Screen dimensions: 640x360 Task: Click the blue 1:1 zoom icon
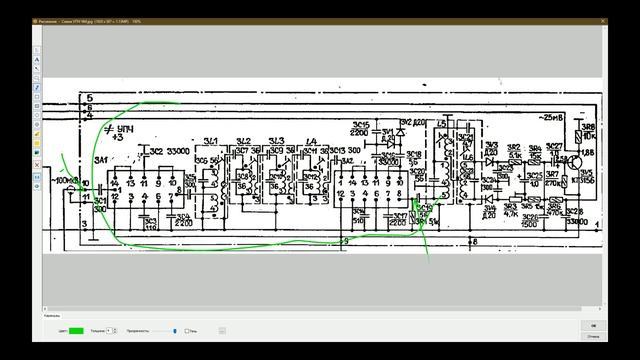[x=37, y=177]
